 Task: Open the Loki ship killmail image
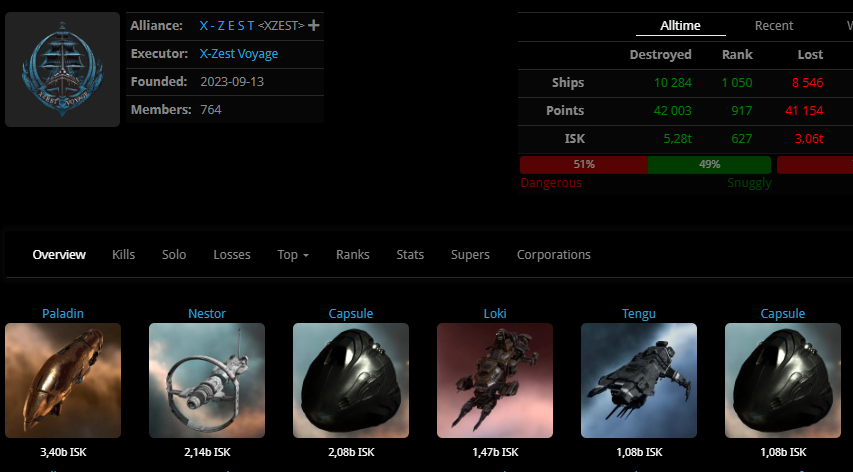[x=495, y=380]
